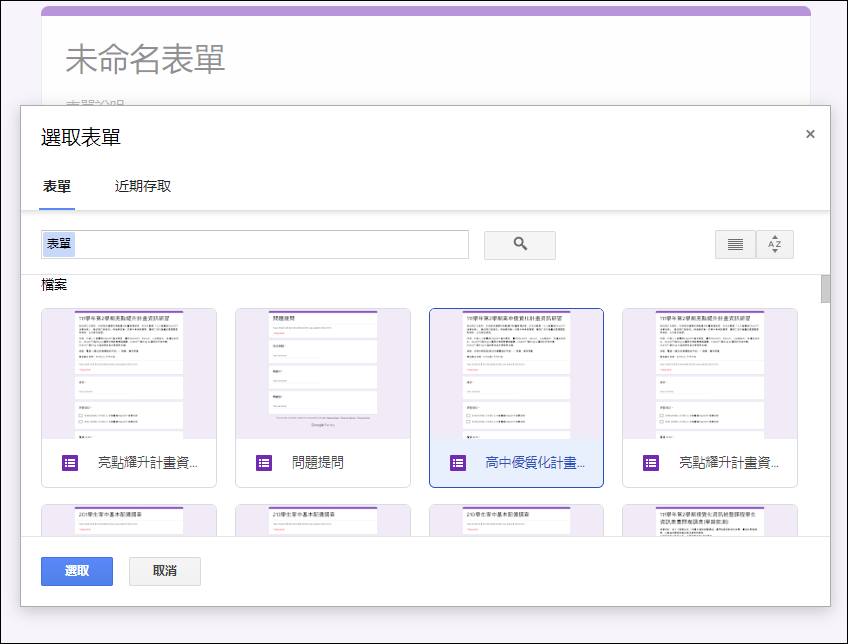Sort files with the A-Z icon
The width and height of the screenshot is (848, 644).
click(775, 244)
